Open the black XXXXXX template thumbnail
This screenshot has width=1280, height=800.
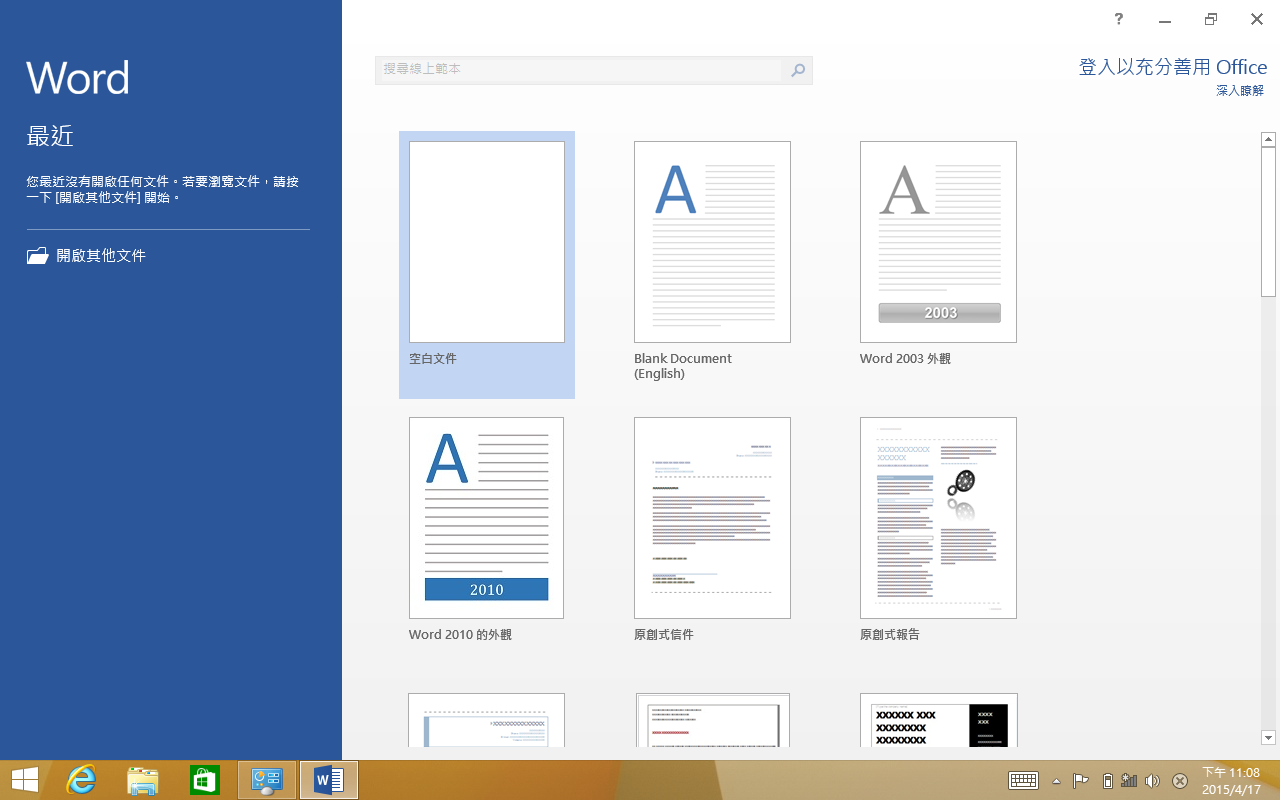(x=939, y=720)
